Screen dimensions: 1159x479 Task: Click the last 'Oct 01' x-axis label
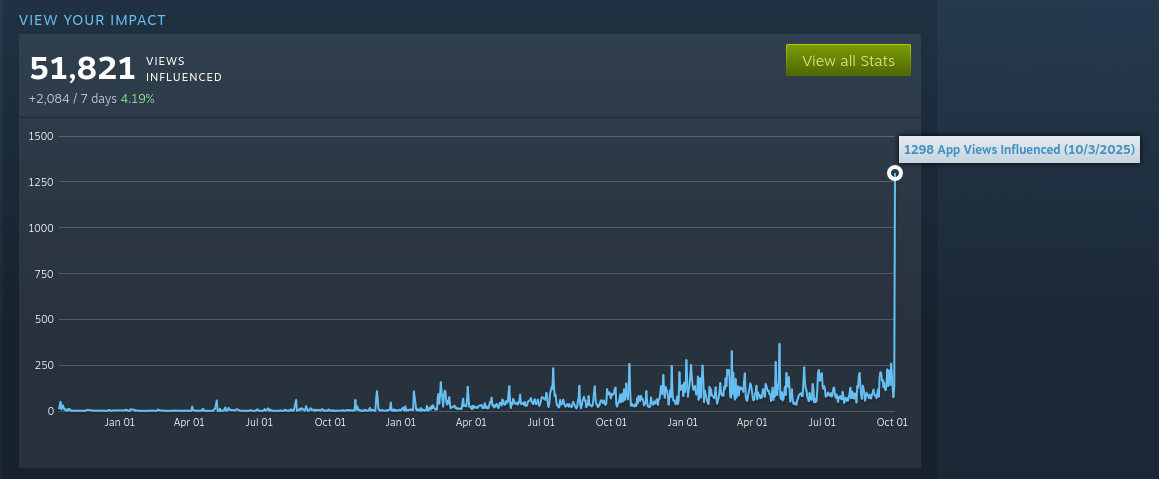(x=891, y=423)
